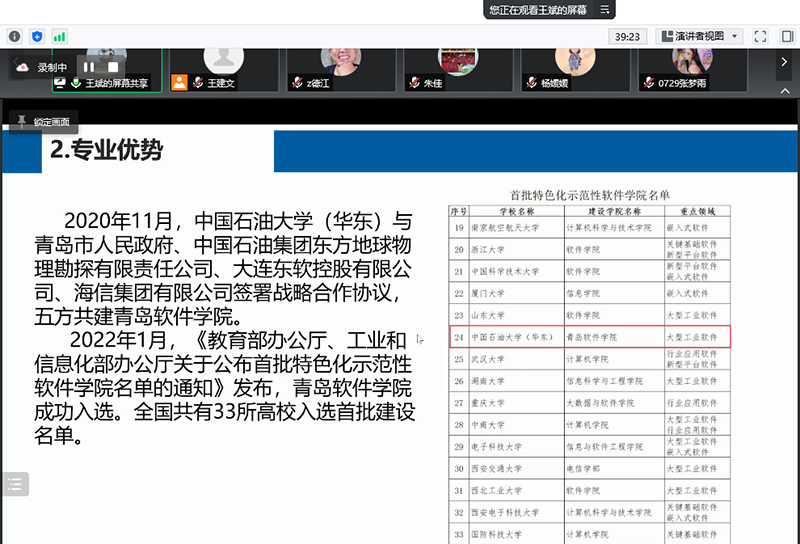Open the outline list icon at lower left

(15, 484)
